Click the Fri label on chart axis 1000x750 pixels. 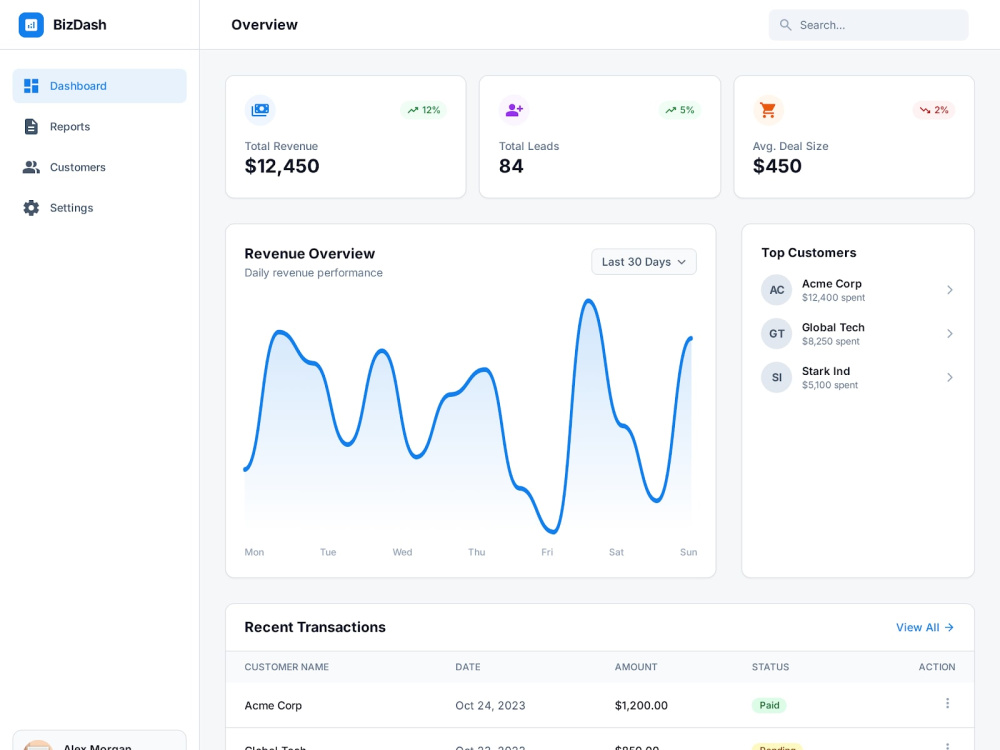[x=547, y=552]
